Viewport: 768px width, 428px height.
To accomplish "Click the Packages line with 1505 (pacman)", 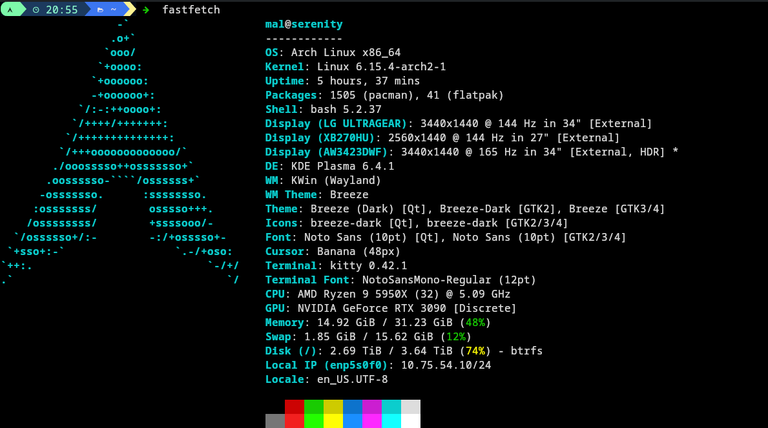I will (x=384, y=95).
